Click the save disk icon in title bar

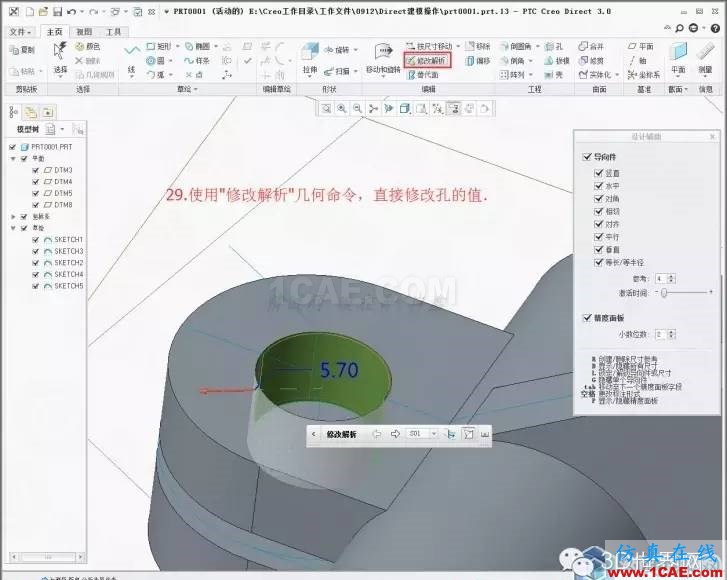pos(57,12)
